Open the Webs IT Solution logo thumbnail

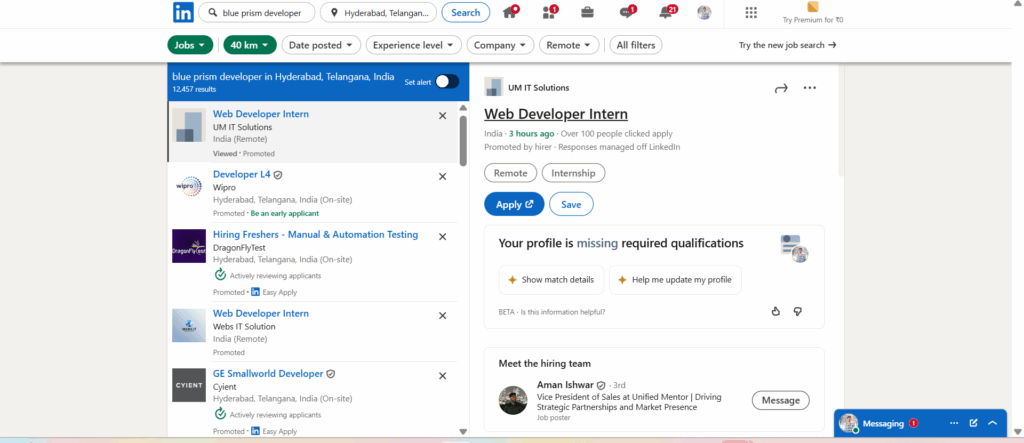point(189,325)
